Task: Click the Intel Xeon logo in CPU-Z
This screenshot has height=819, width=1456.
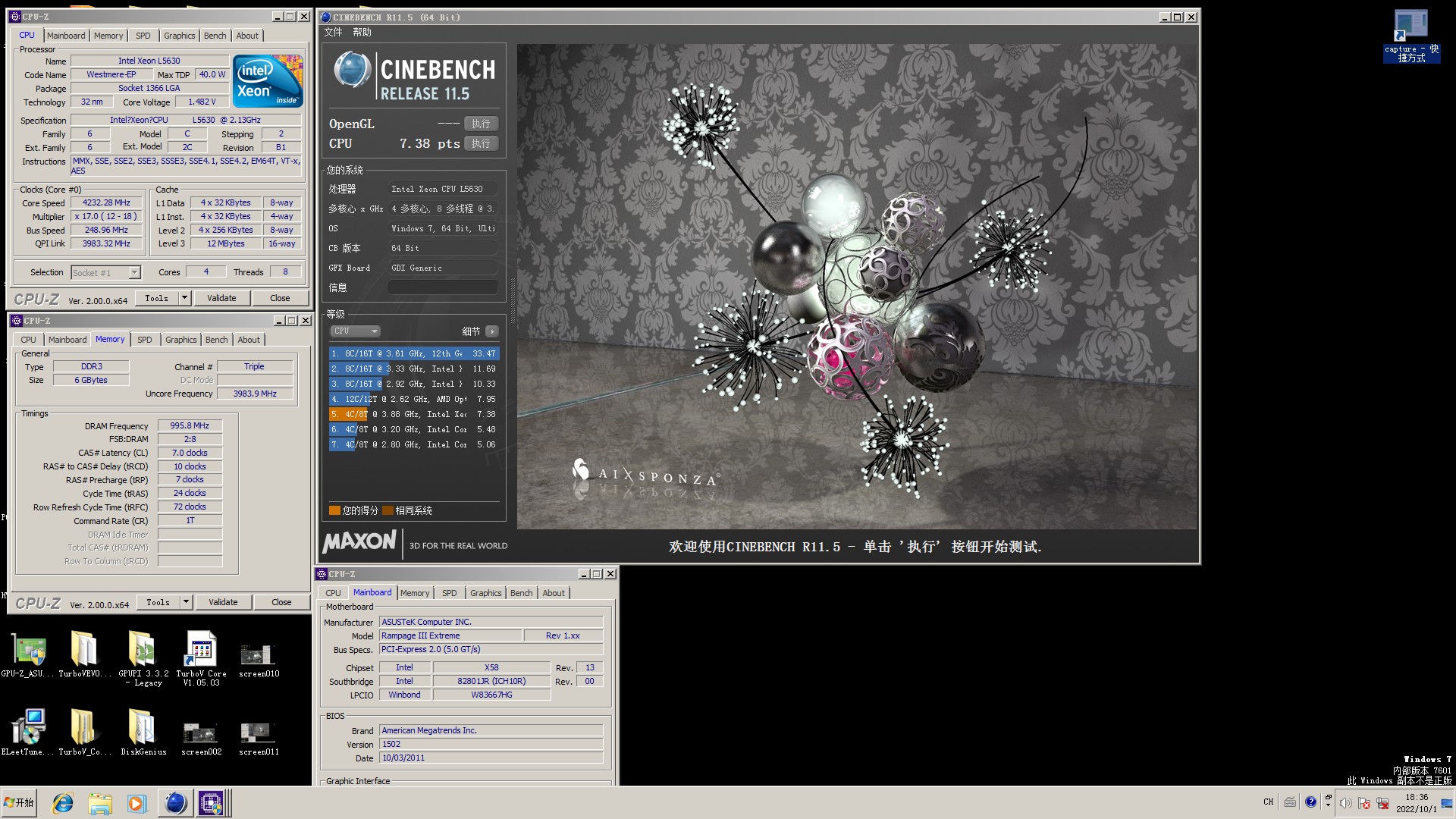Action: [x=268, y=80]
